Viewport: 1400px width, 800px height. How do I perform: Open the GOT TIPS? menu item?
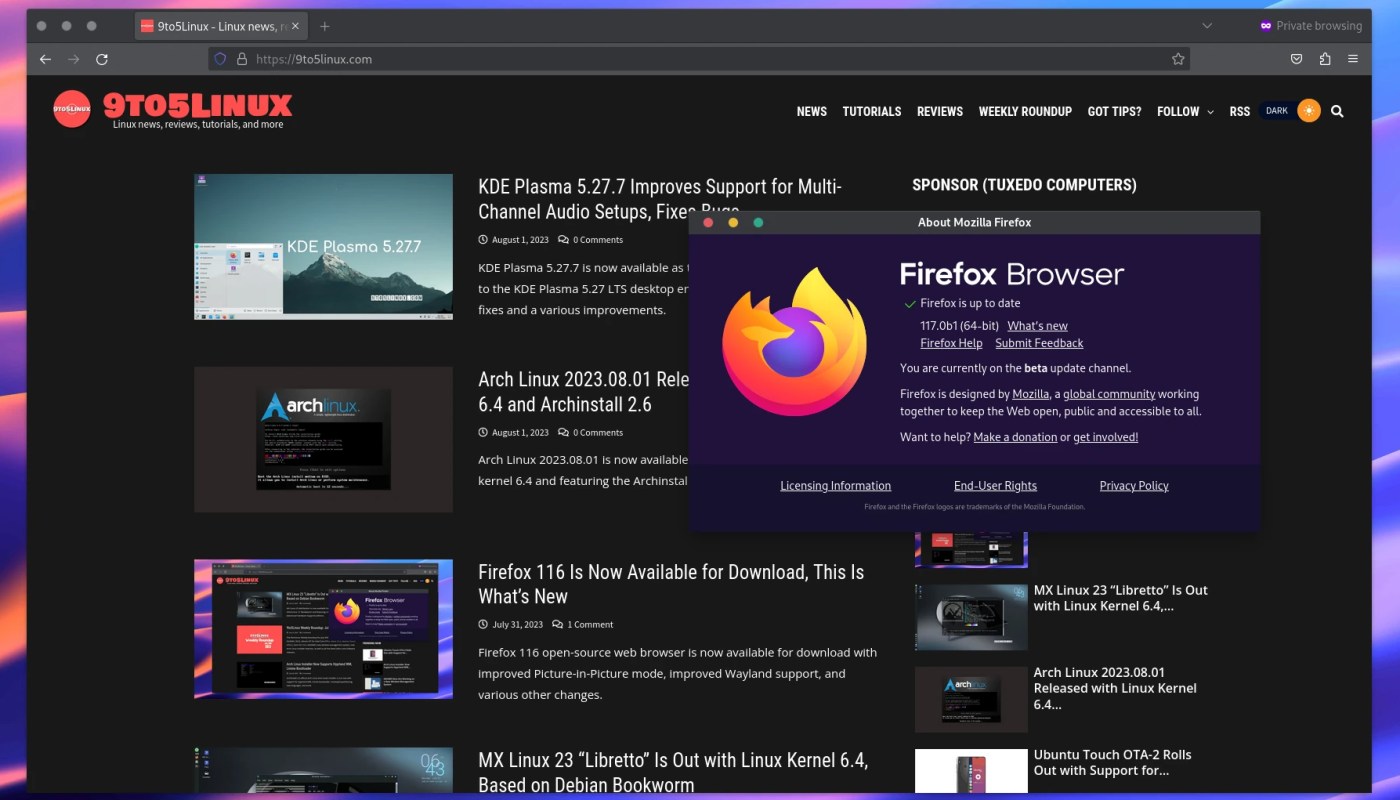[1114, 111]
